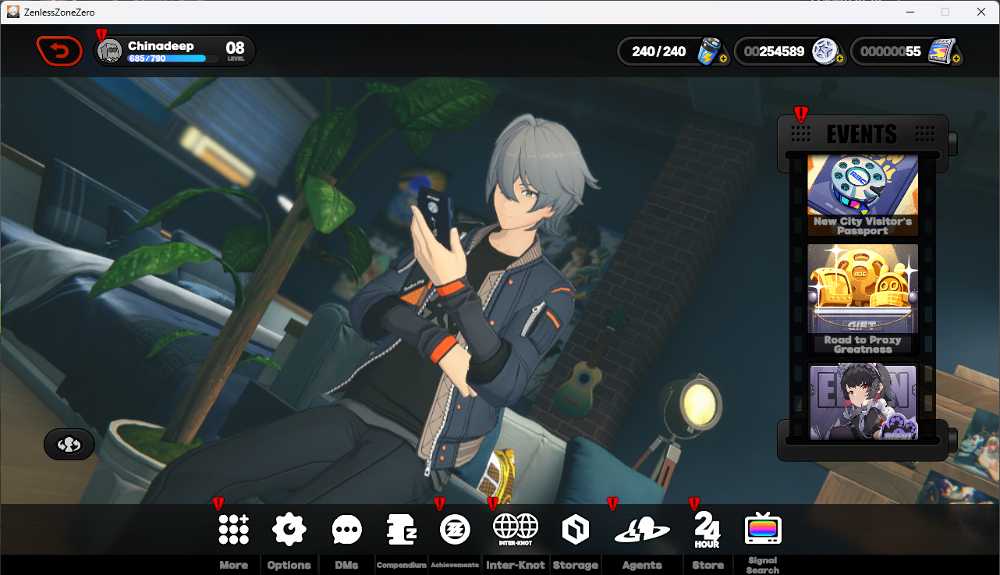The image size is (1000, 575).
Task: Click the red back arrow button
Action: point(59,51)
